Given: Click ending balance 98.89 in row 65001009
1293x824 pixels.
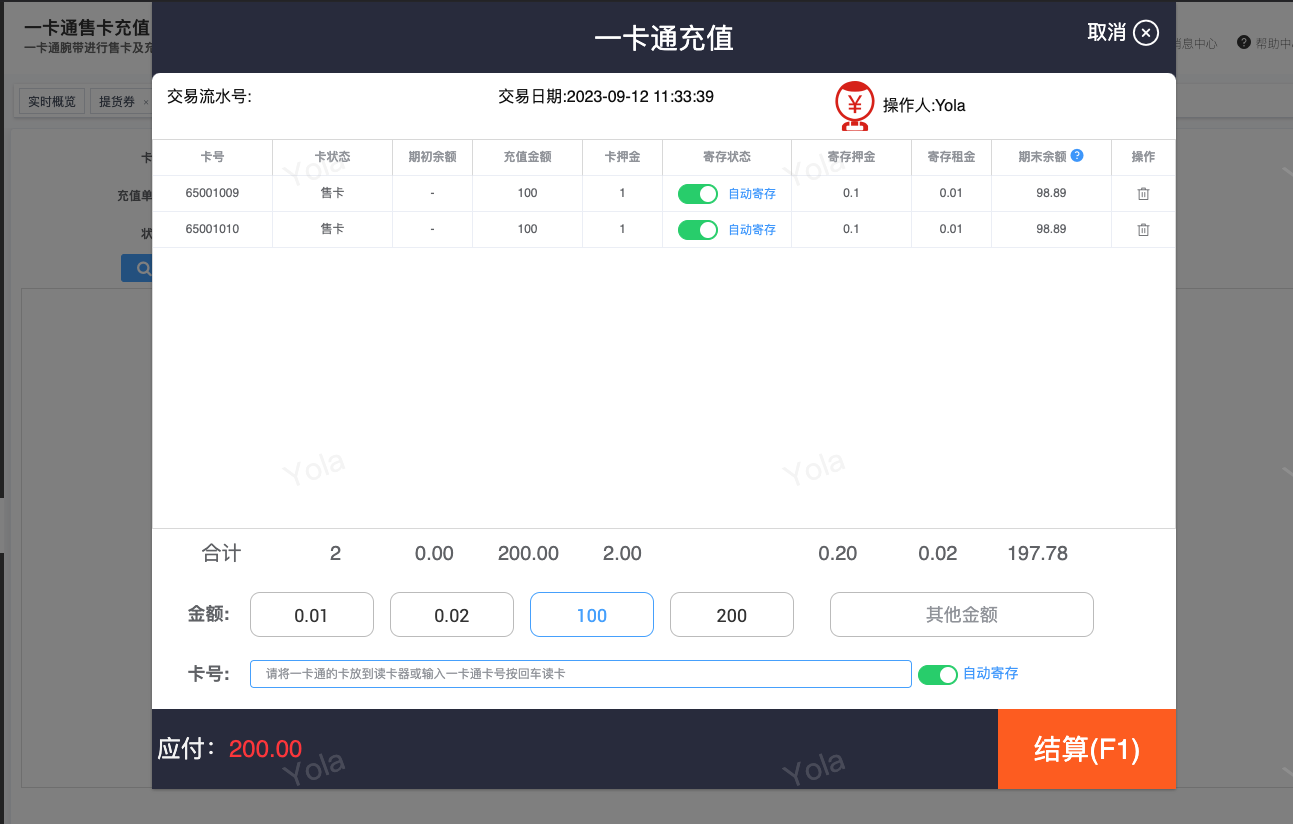Looking at the screenshot, I should (1052, 193).
